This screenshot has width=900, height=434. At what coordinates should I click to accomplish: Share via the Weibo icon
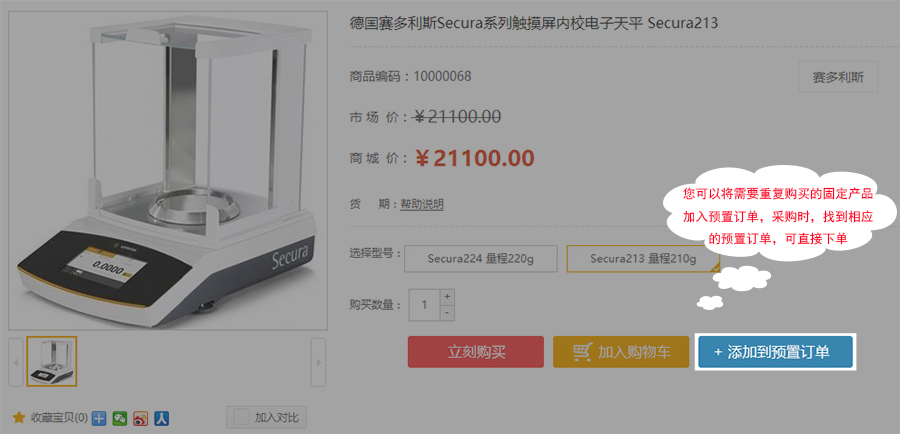coord(141,418)
